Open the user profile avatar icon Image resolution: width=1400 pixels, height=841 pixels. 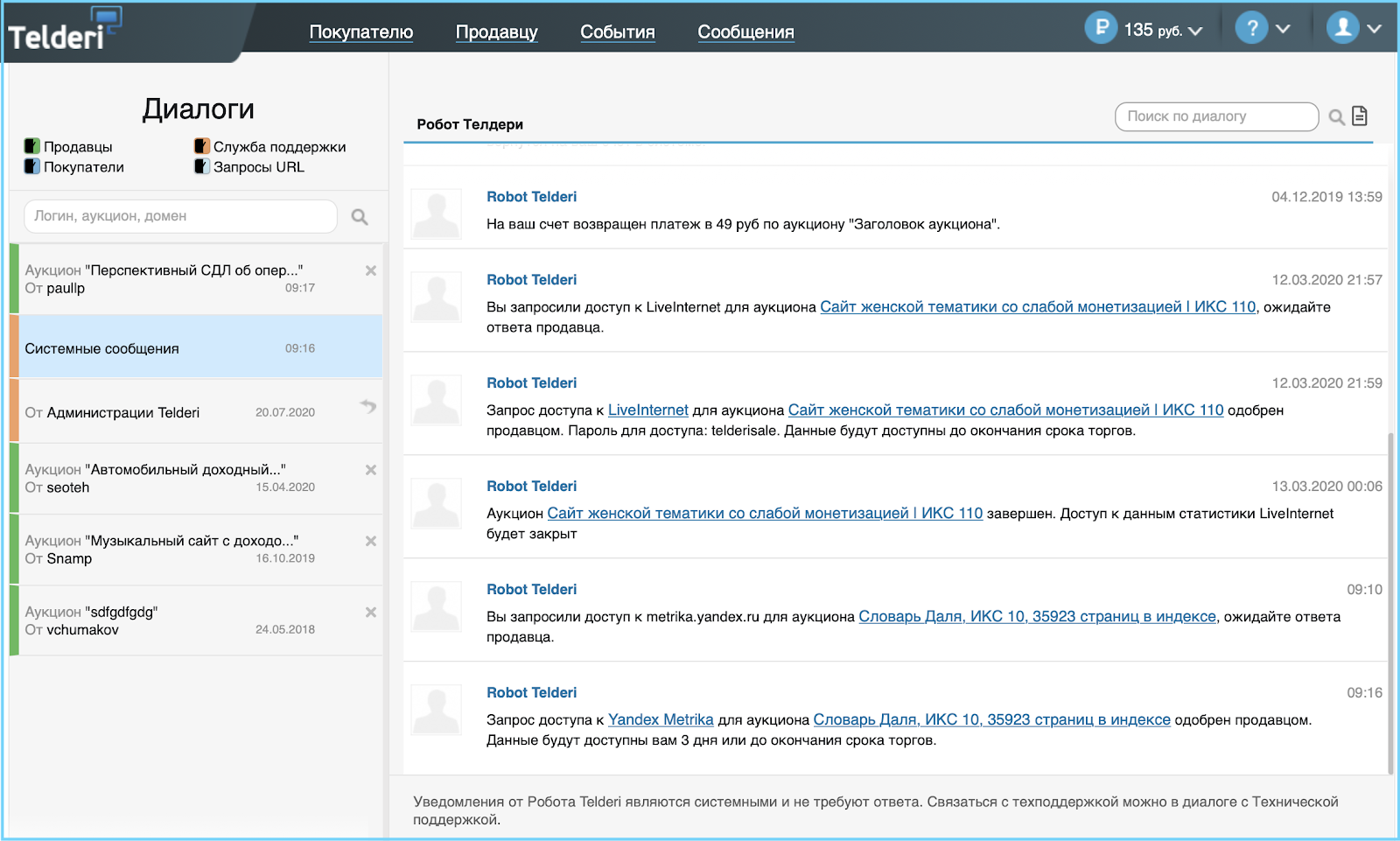coord(1343,27)
